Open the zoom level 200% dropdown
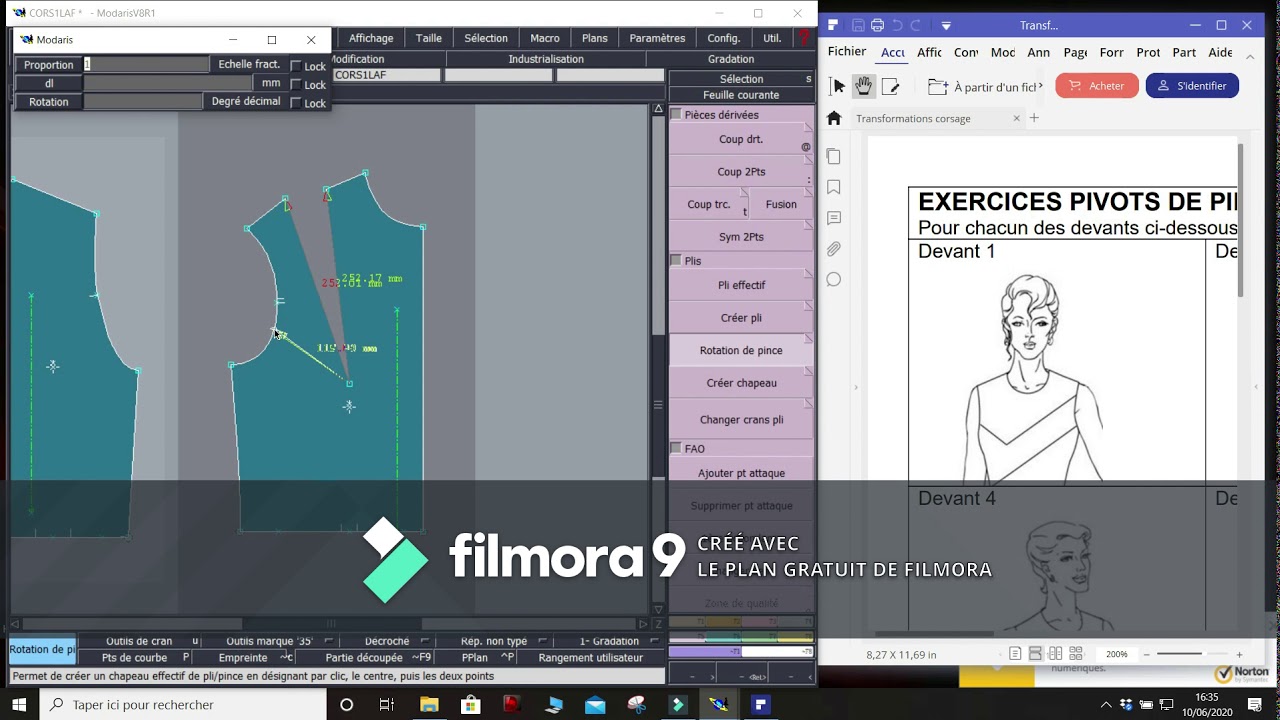 [x=1117, y=654]
